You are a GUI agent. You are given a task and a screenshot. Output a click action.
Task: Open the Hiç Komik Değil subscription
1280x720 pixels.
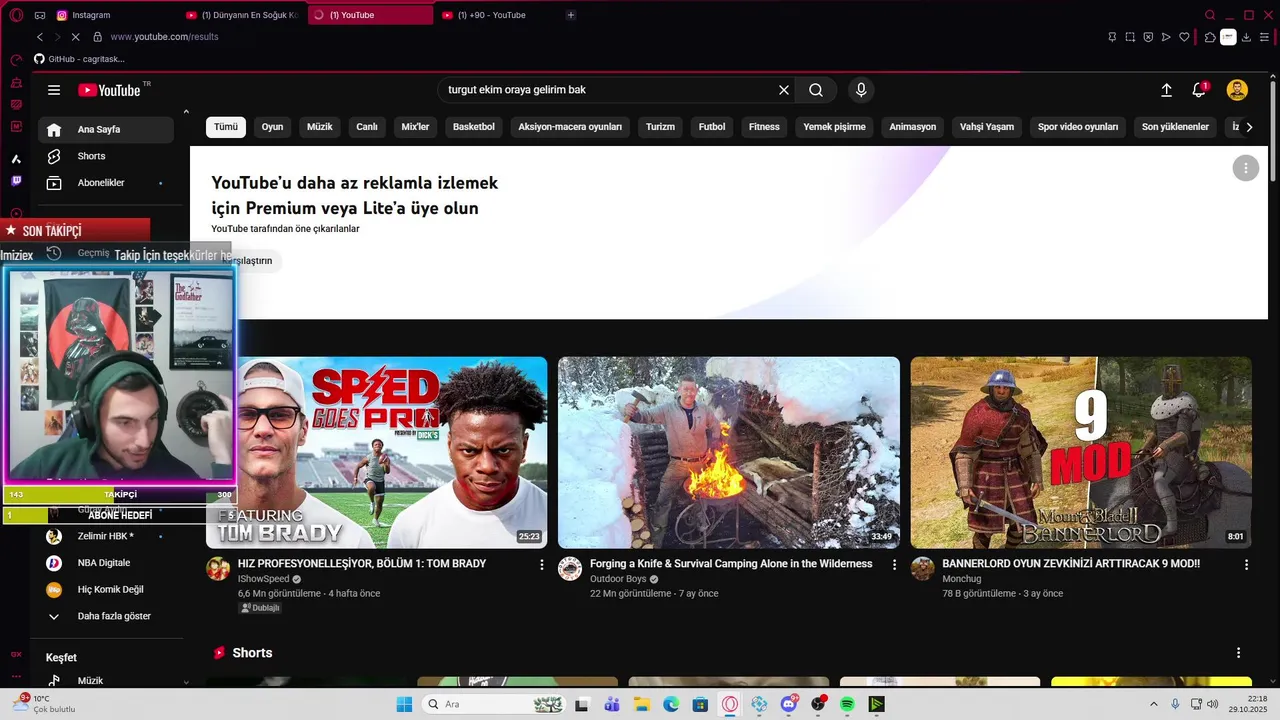point(106,590)
